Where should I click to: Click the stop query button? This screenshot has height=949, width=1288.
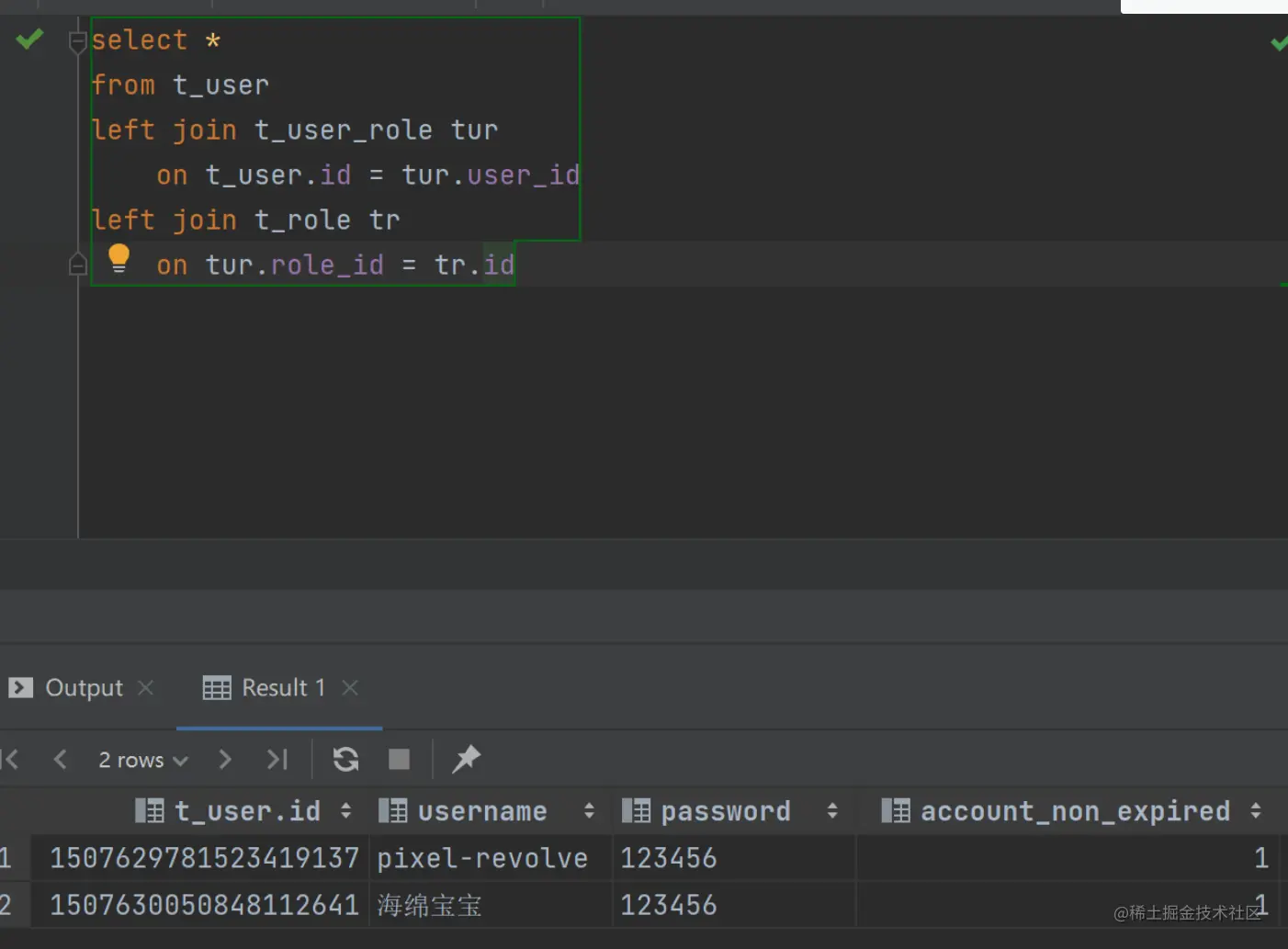[399, 759]
